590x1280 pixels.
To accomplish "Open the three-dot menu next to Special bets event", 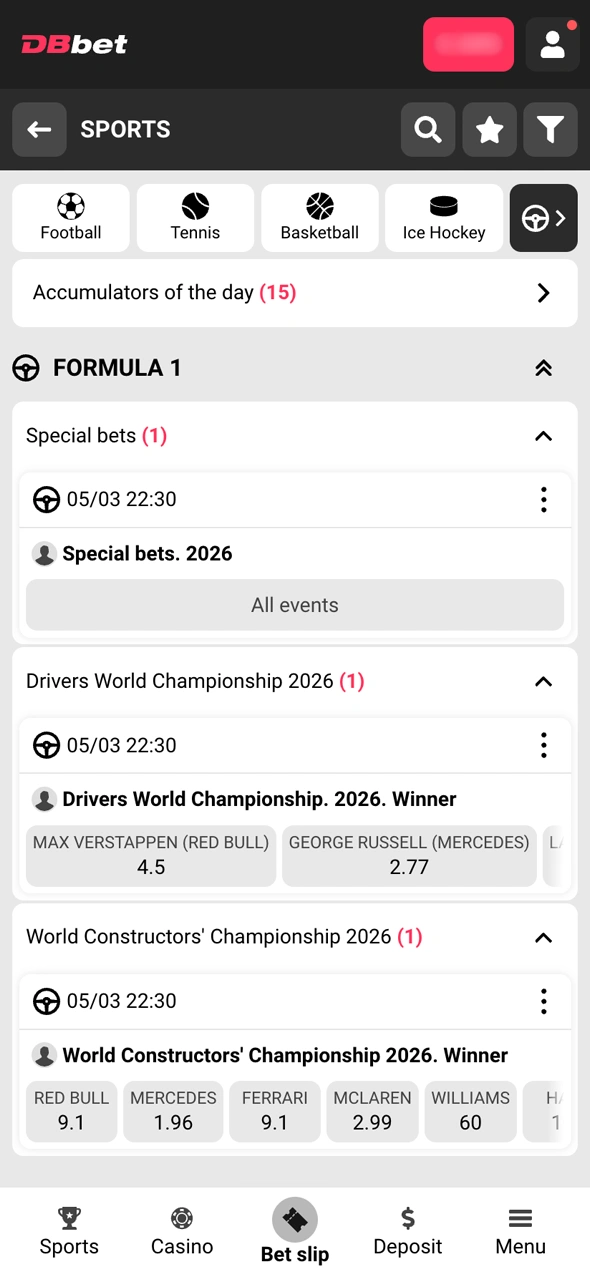I will (543, 499).
